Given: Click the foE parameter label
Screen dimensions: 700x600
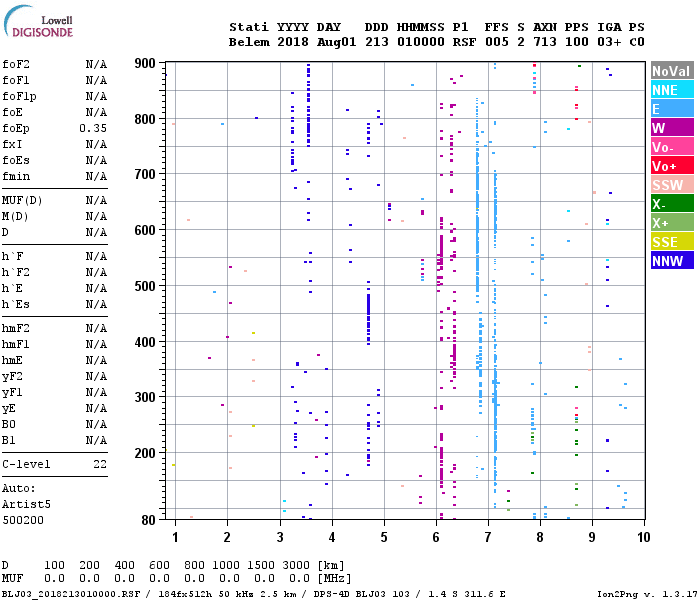Looking at the screenshot, I should pos(12,112).
